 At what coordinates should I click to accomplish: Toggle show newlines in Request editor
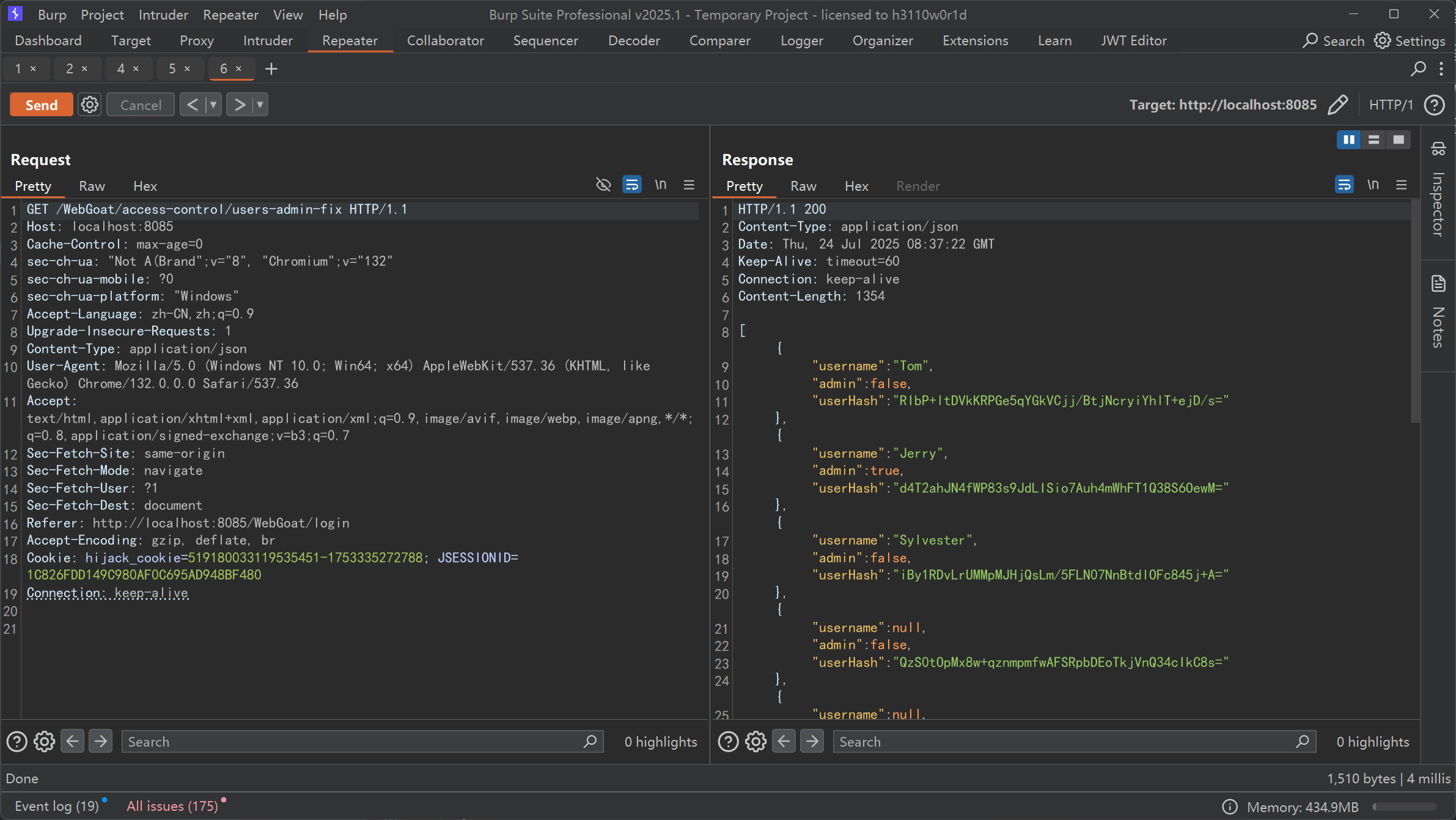[661, 184]
